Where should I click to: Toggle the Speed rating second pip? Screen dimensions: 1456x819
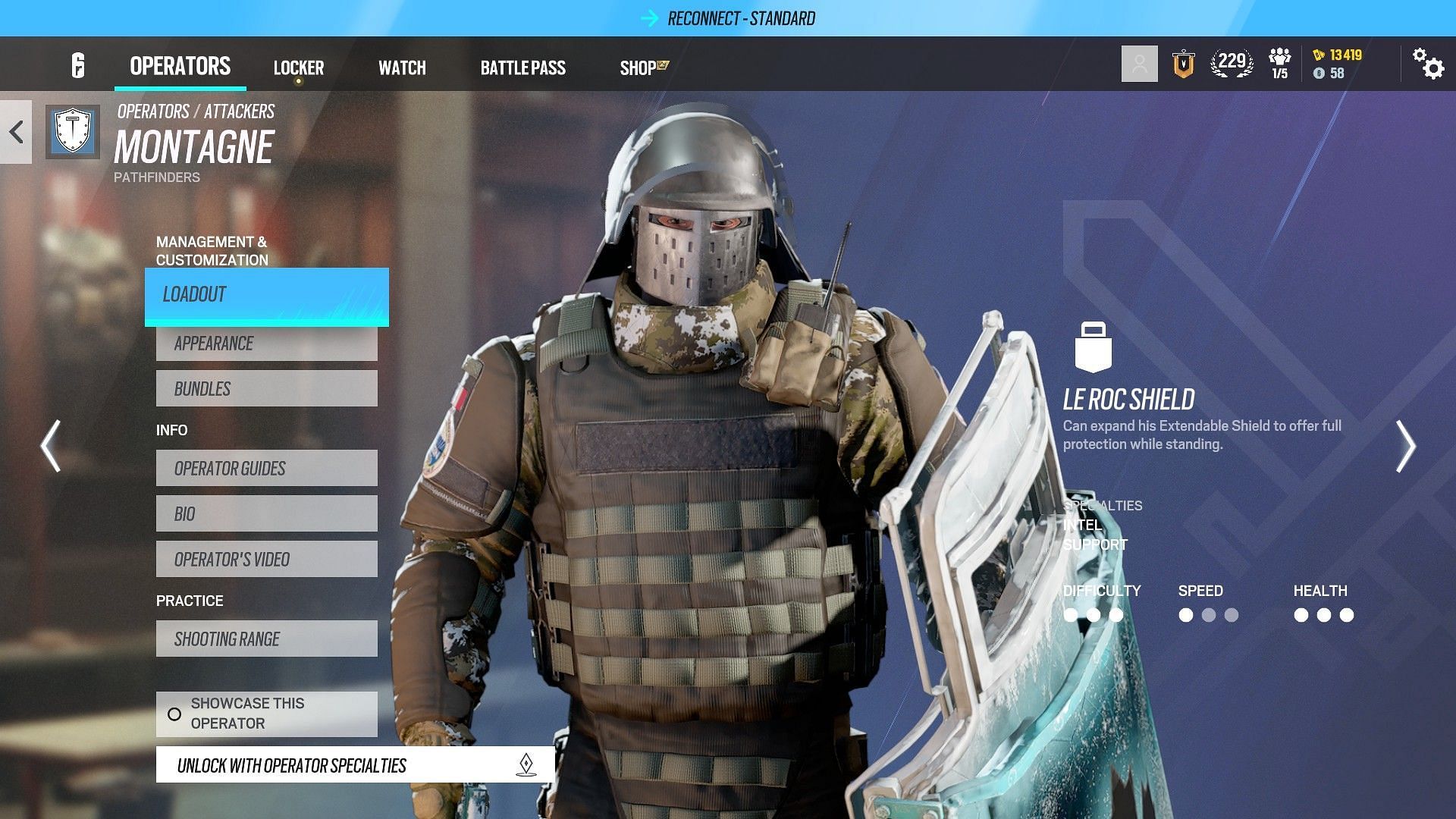(x=1209, y=615)
